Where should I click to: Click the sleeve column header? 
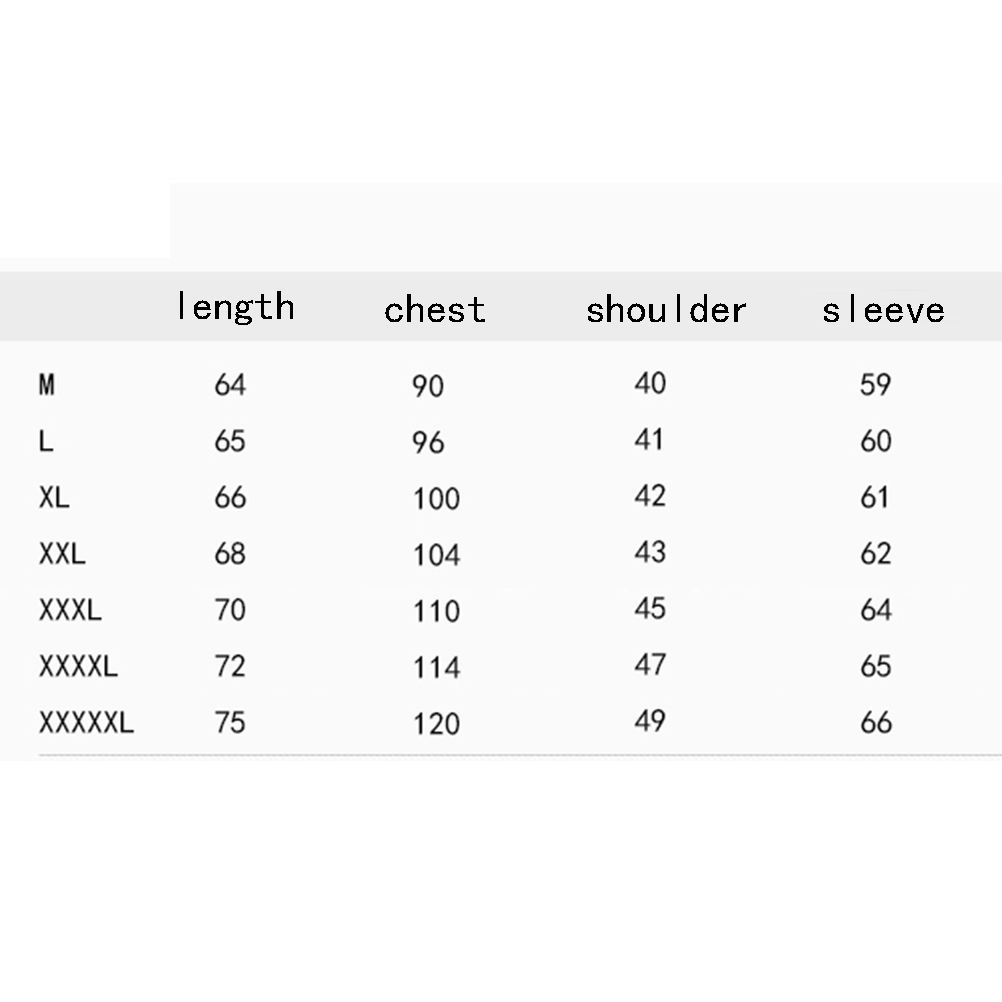[883, 309]
